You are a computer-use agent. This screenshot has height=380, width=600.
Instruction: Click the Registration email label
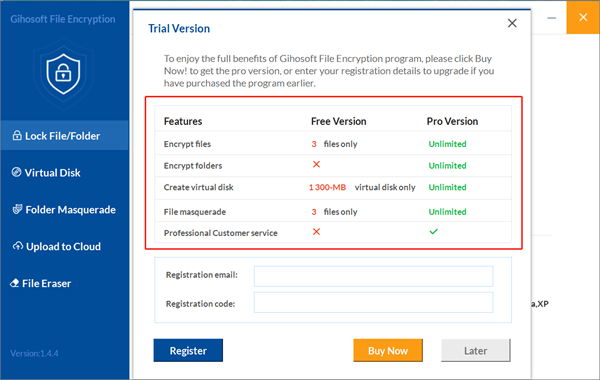(x=202, y=275)
